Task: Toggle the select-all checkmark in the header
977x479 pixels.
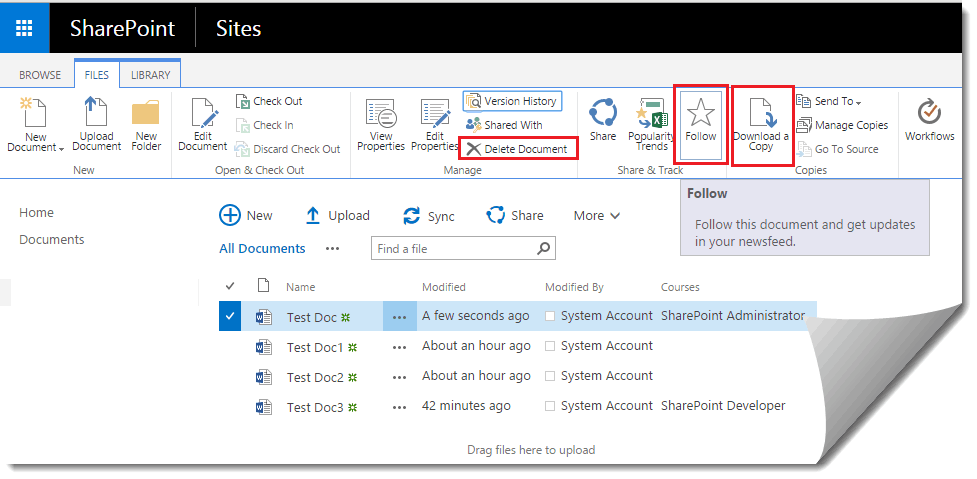Action: [x=230, y=286]
